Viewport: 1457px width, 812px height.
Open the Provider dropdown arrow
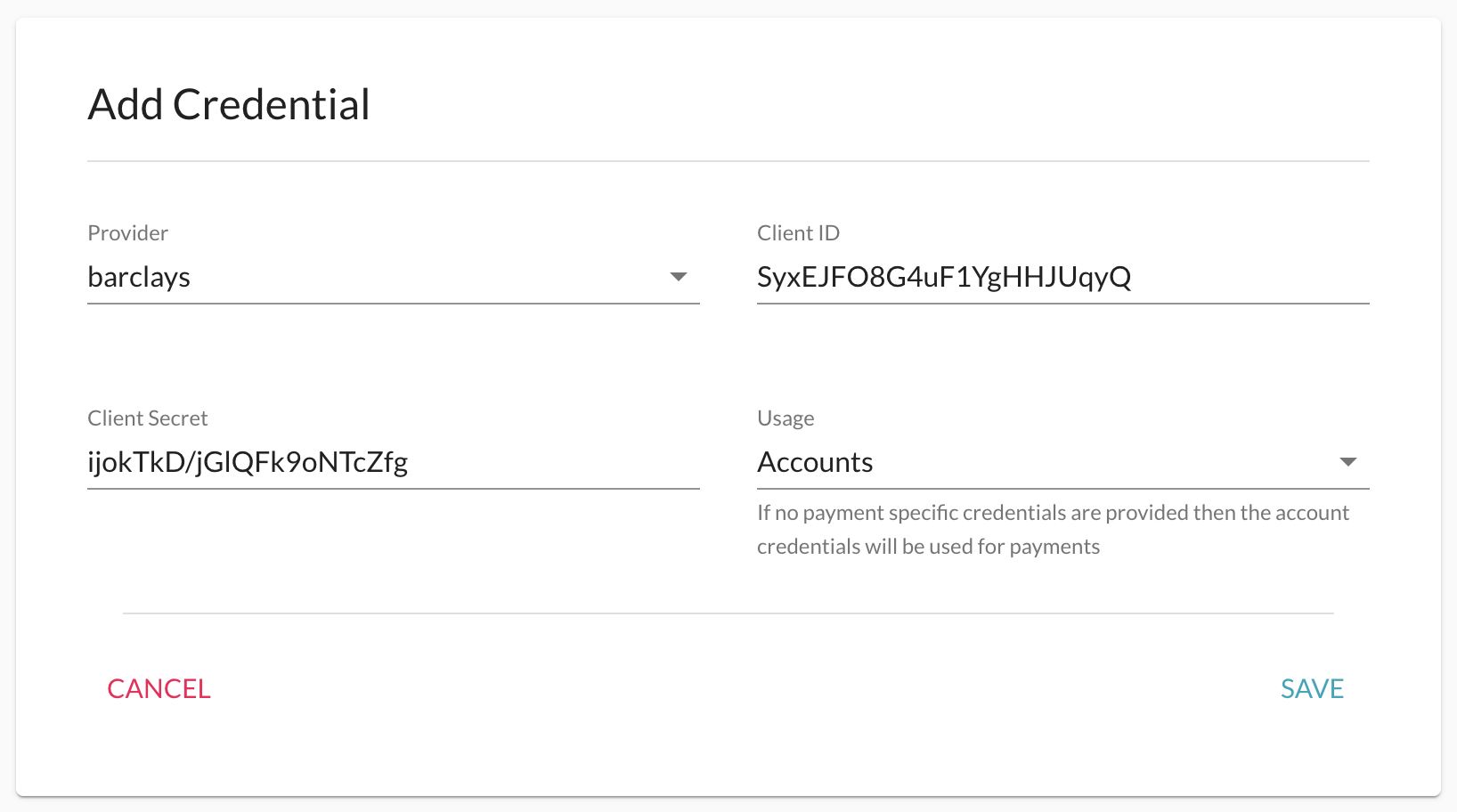(x=679, y=277)
